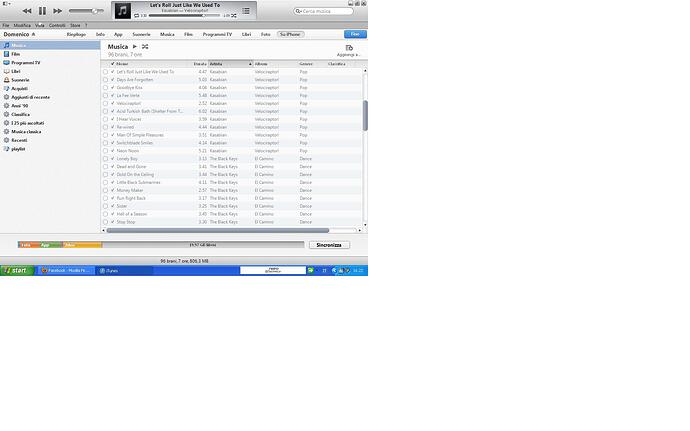
Task: Open the Controlli menu
Action: coord(57,26)
